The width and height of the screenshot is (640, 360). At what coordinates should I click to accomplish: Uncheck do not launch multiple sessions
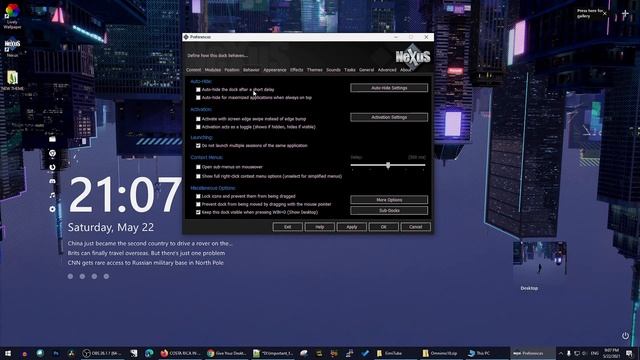pyautogui.click(x=198, y=146)
